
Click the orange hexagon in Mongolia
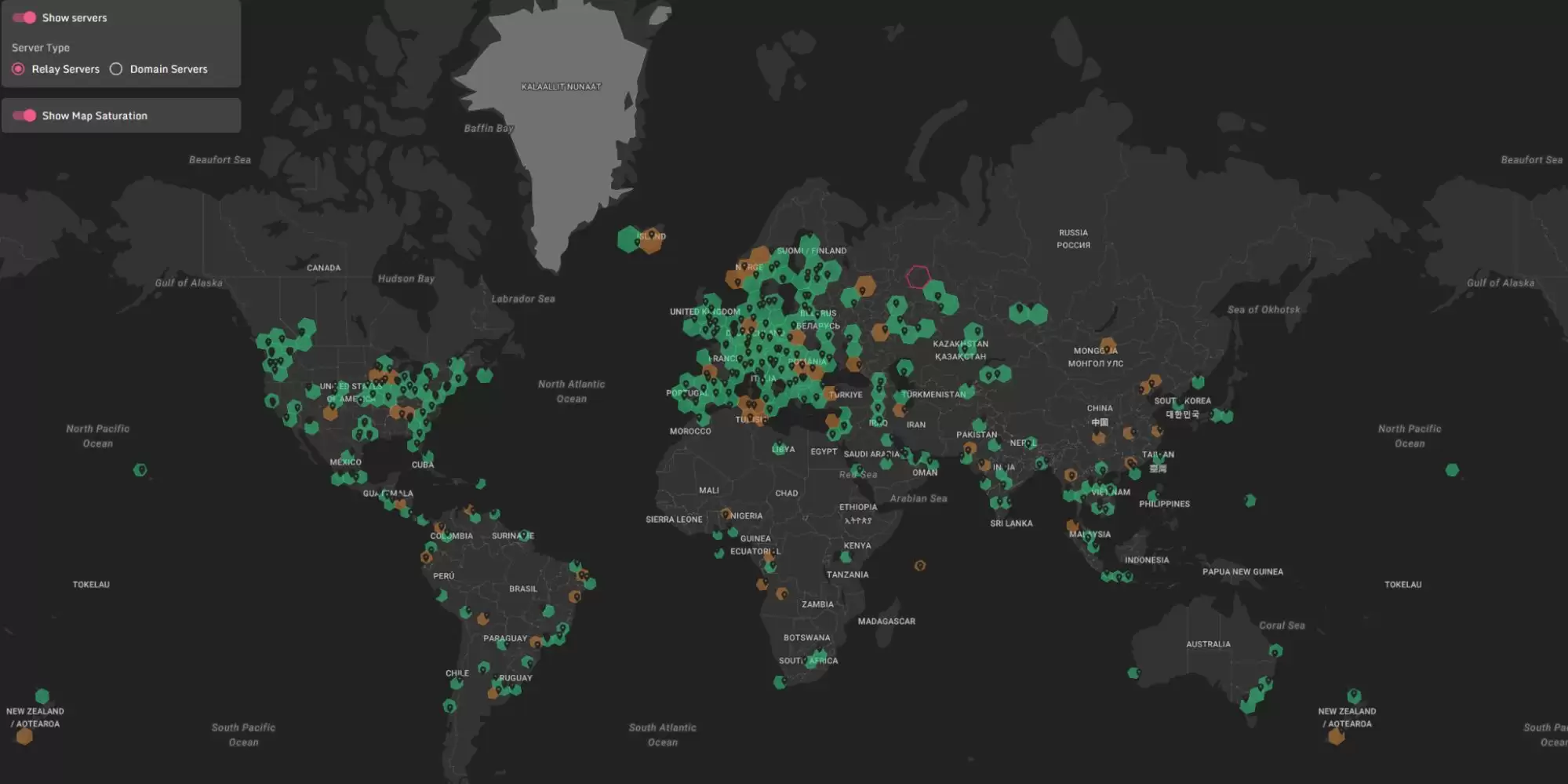point(1108,346)
